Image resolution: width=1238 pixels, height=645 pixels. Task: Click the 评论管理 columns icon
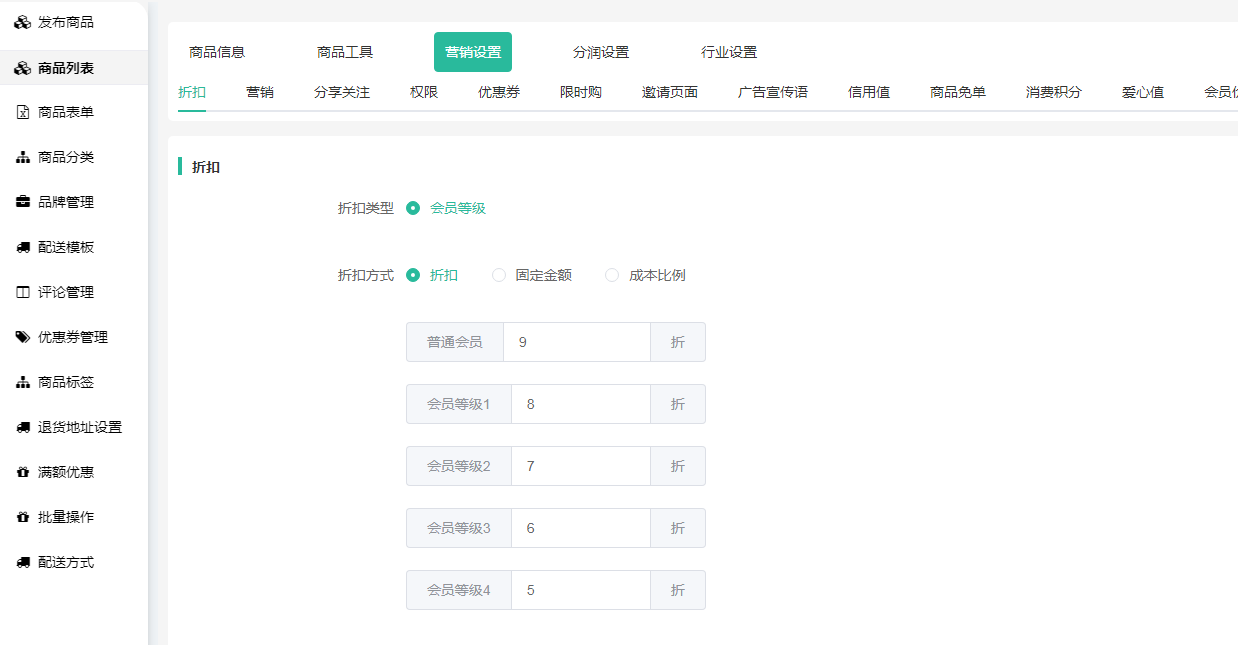click(x=23, y=292)
